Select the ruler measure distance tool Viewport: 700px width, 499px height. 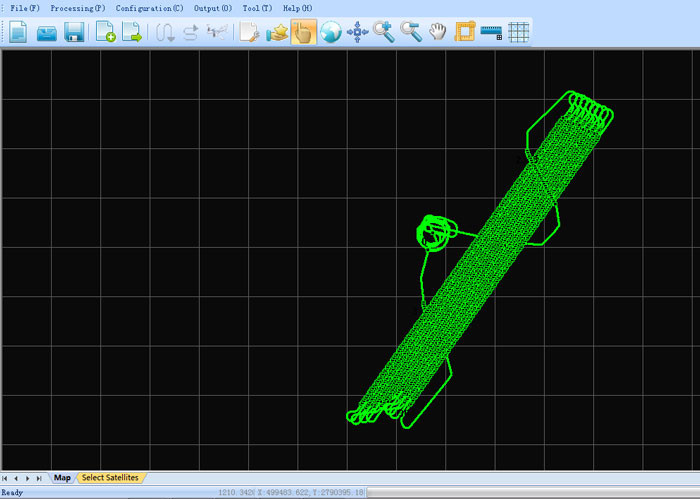(x=491, y=32)
